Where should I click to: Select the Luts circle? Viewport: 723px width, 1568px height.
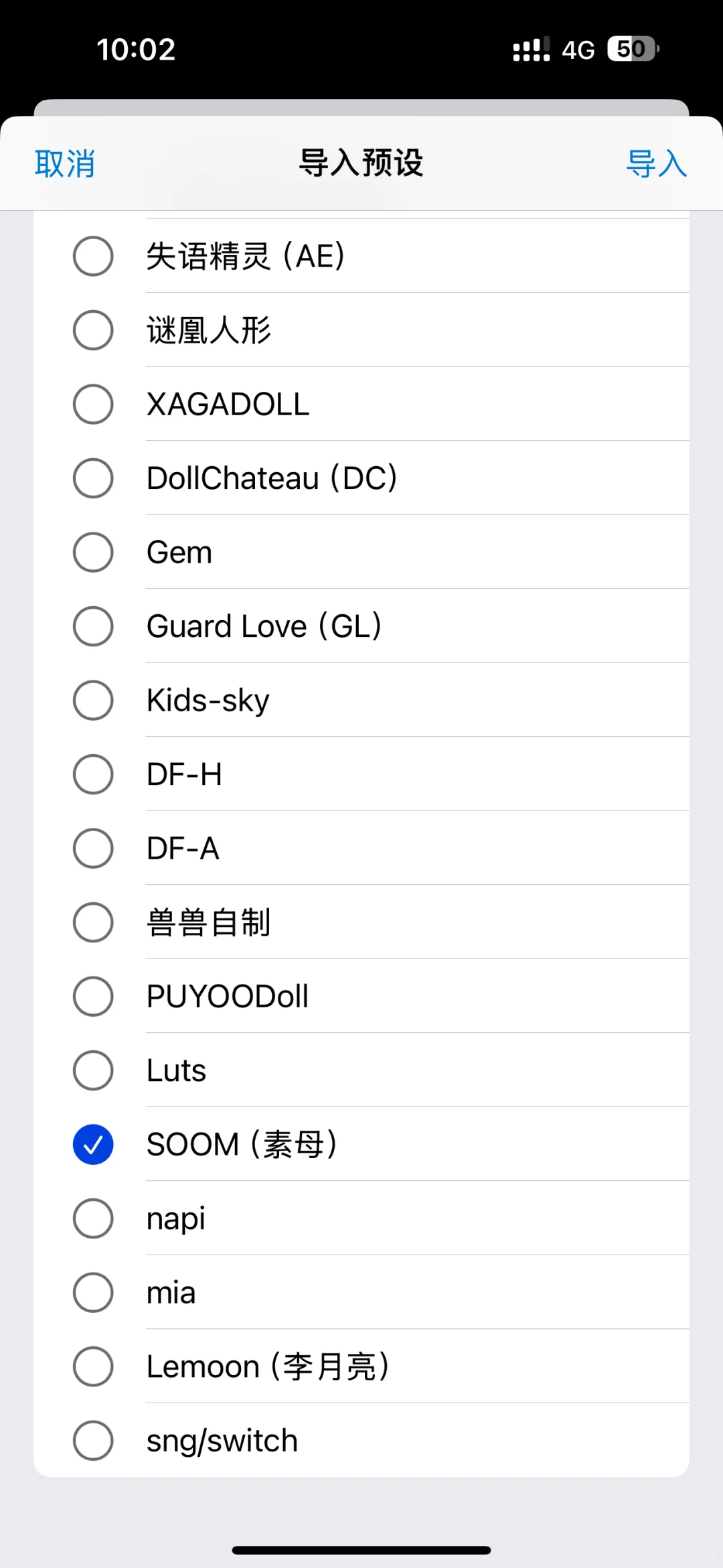tap(93, 1070)
